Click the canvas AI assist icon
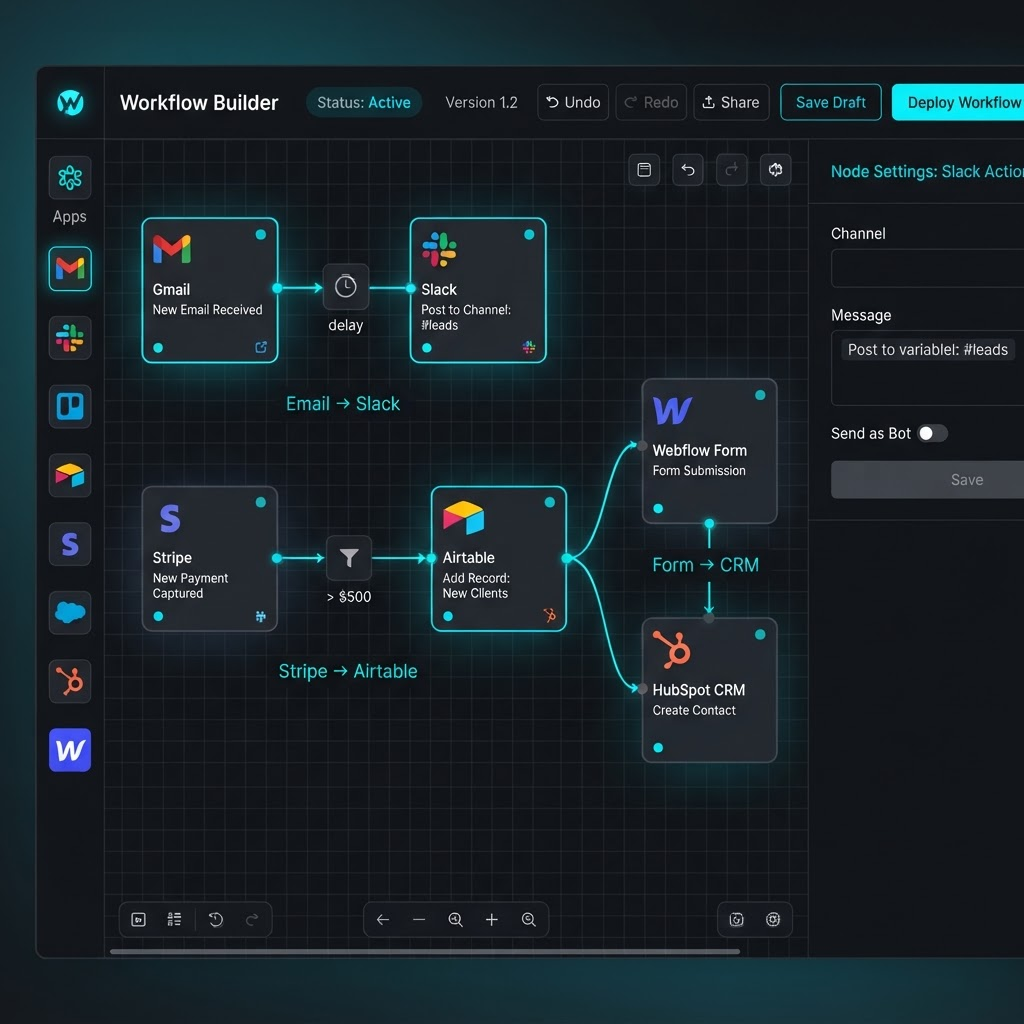Image resolution: width=1024 pixels, height=1024 pixels. click(x=775, y=170)
